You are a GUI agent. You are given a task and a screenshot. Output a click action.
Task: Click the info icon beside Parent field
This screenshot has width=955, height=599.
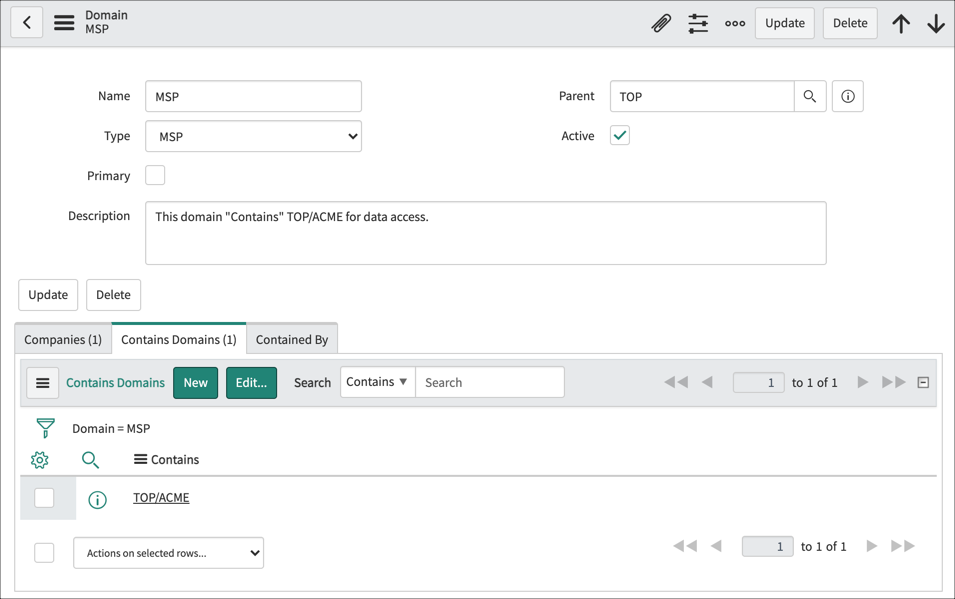pyautogui.click(x=847, y=96)
